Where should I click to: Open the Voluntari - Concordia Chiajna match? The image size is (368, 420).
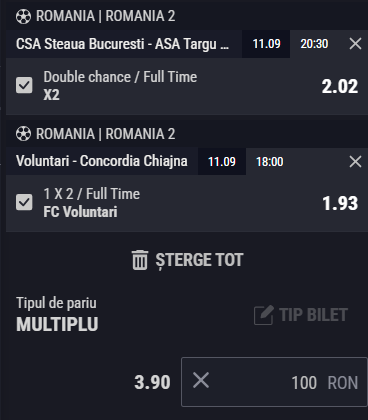click(x=102, y=161)
